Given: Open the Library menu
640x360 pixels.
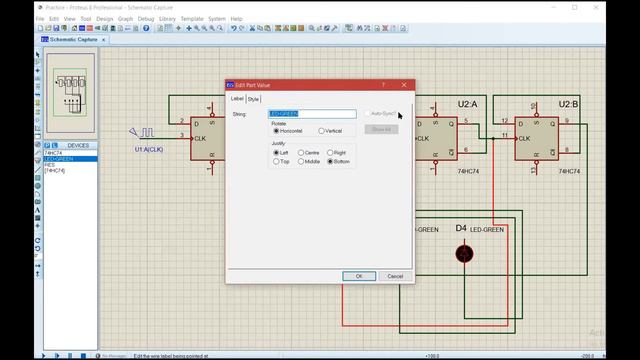Looking at the screenshot, I should pos(167,19).
